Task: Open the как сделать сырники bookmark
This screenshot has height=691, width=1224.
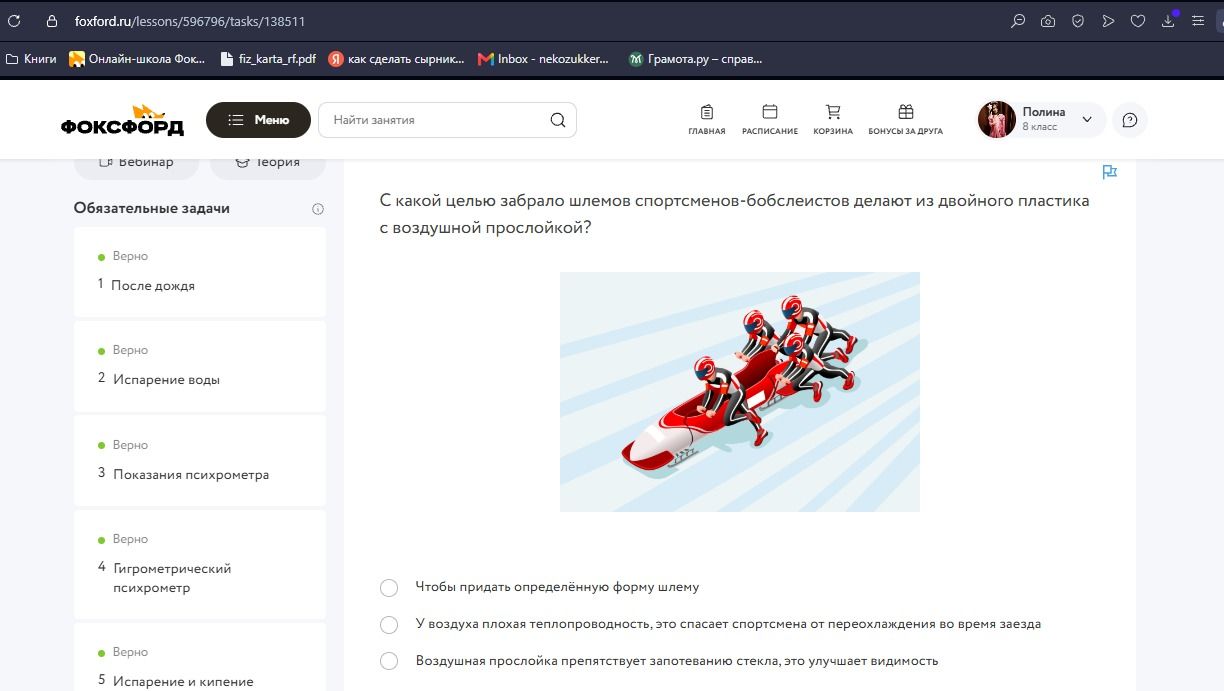Action: (396, 59)
